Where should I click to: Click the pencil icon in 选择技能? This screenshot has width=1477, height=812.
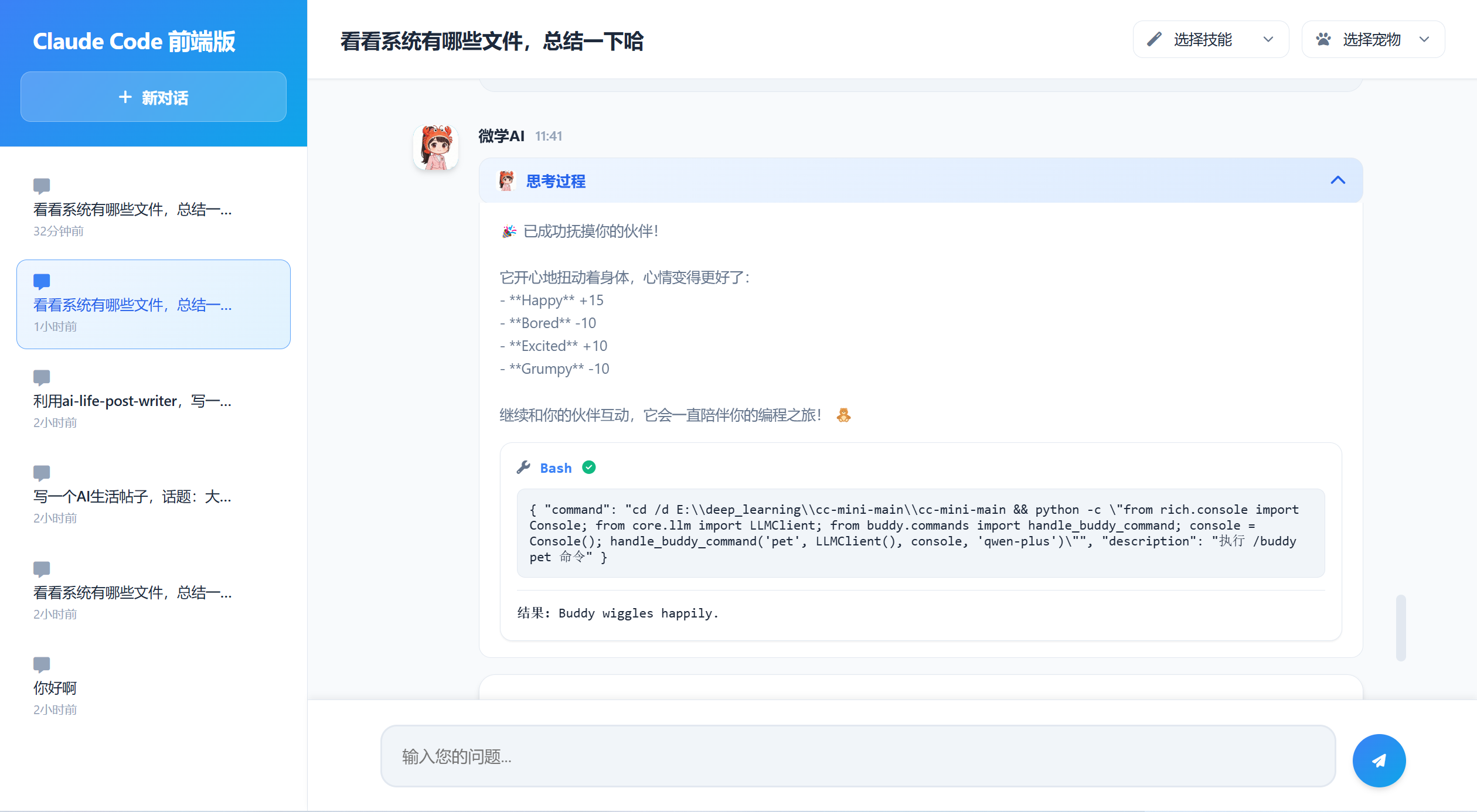pyautogui.click(x=1154, y=39)
